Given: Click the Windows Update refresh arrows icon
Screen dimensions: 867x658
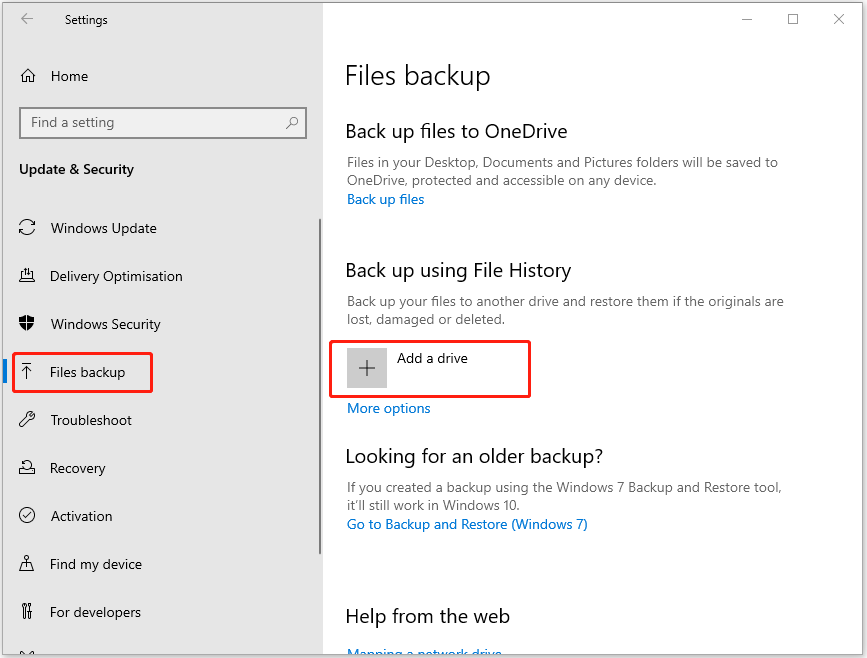Looking at the screenshot, I should coord(27,228).
